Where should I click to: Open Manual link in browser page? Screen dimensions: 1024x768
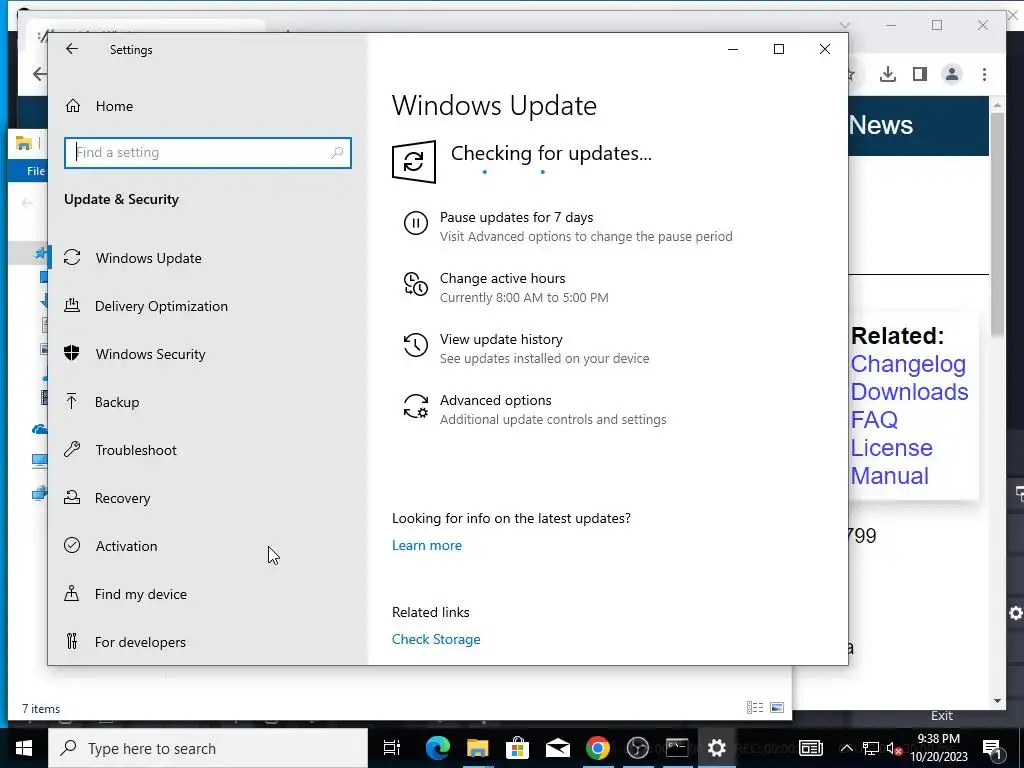click(x=889, y=476)
